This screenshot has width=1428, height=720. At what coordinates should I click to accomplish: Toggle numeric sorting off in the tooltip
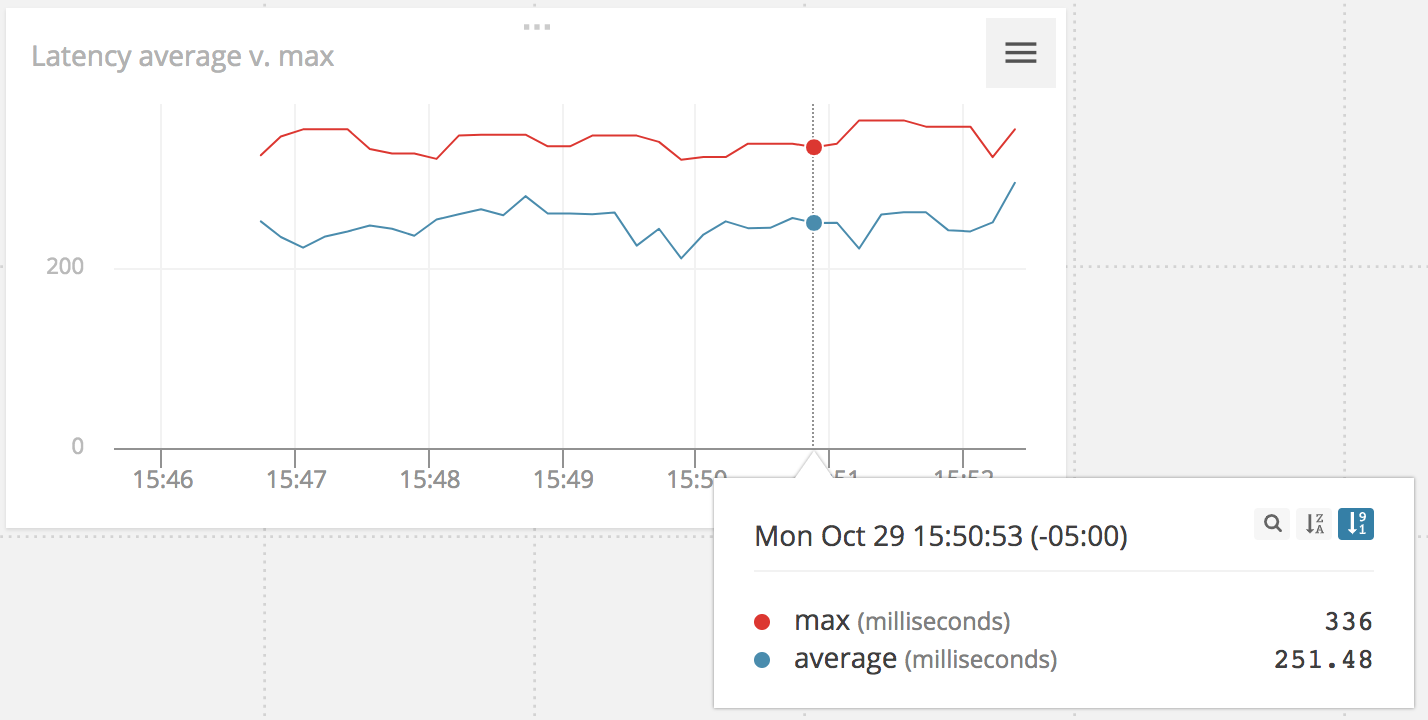(1355, 523)
